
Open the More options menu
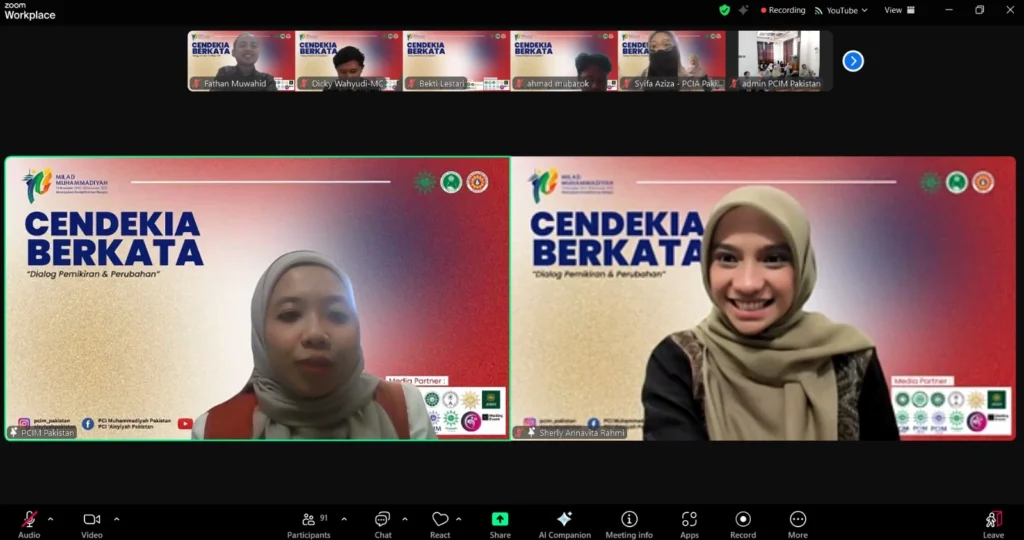click(x=797, y=524)
